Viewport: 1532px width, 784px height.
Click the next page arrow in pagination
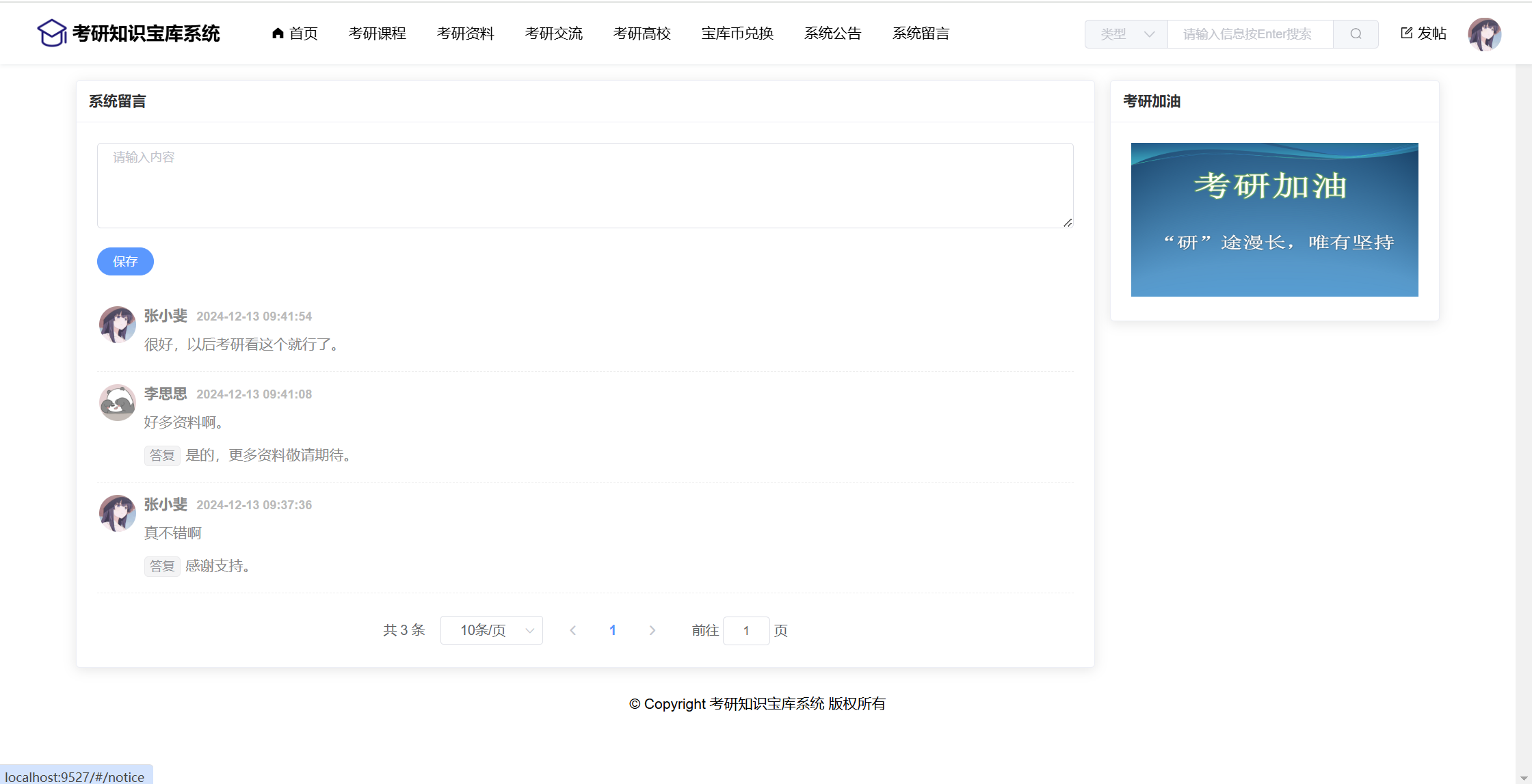[652, 630]
